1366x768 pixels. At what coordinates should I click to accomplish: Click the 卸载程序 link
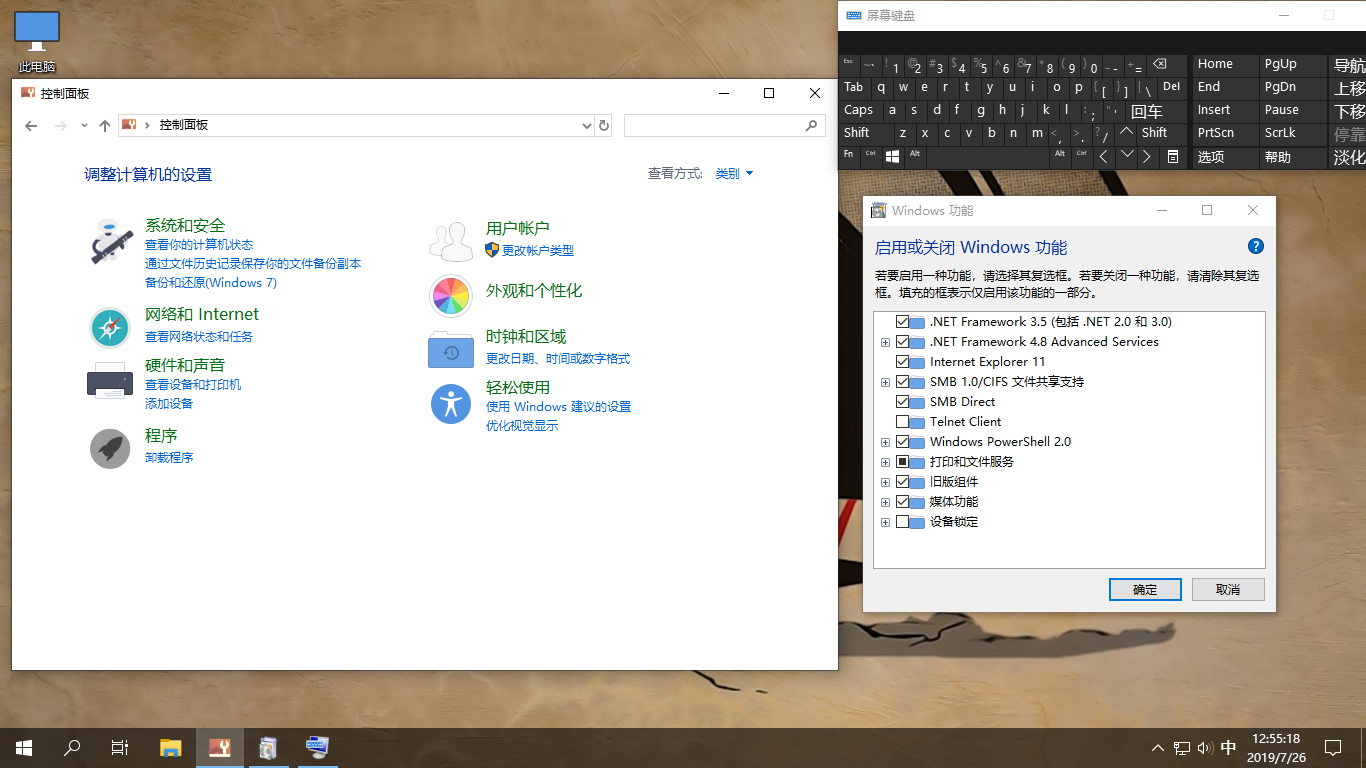169,458
